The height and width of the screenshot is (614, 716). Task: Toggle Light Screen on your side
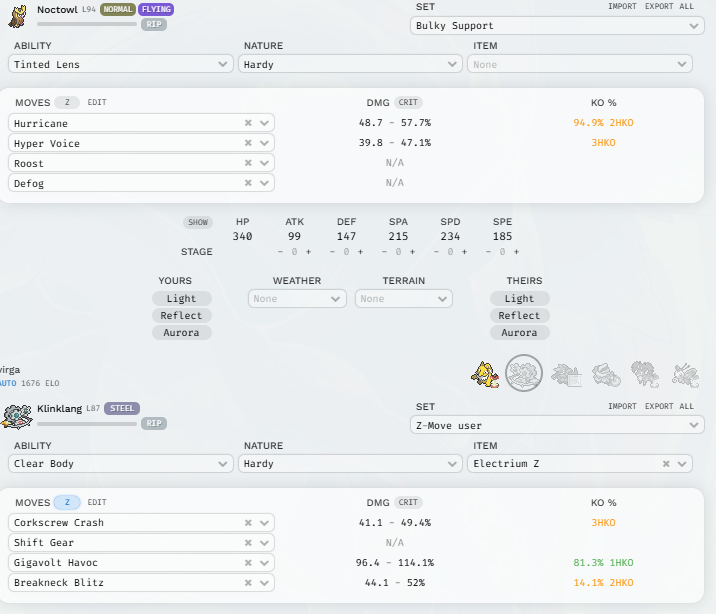pos(181,299)
